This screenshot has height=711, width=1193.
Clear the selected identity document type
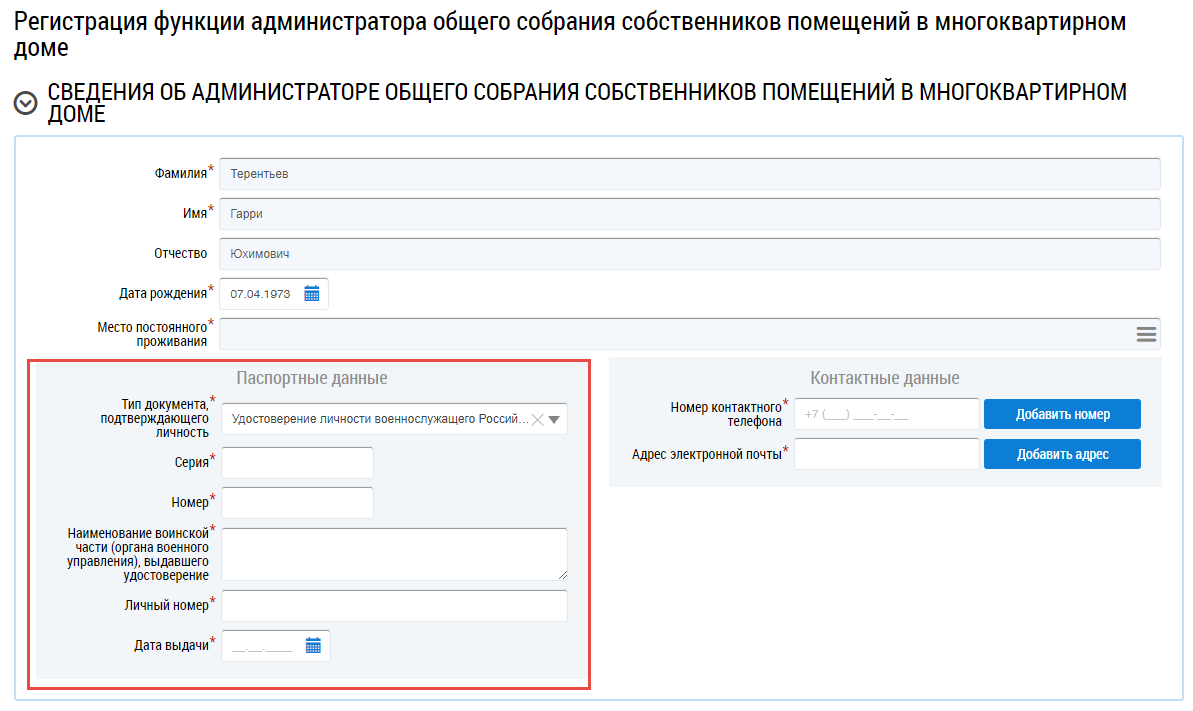pyautogui.click(x=537, y=420)
